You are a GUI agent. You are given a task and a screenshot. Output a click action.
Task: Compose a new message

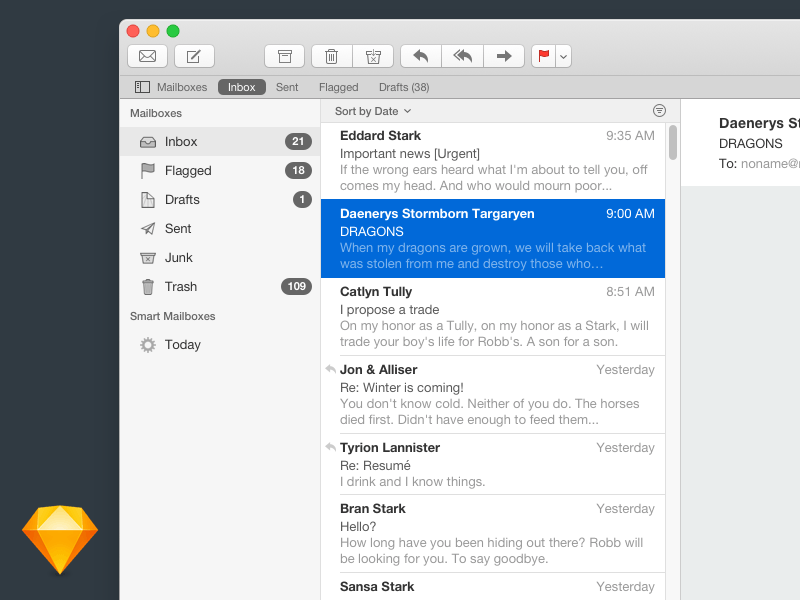pyautogui.click(x=193, y=56)
